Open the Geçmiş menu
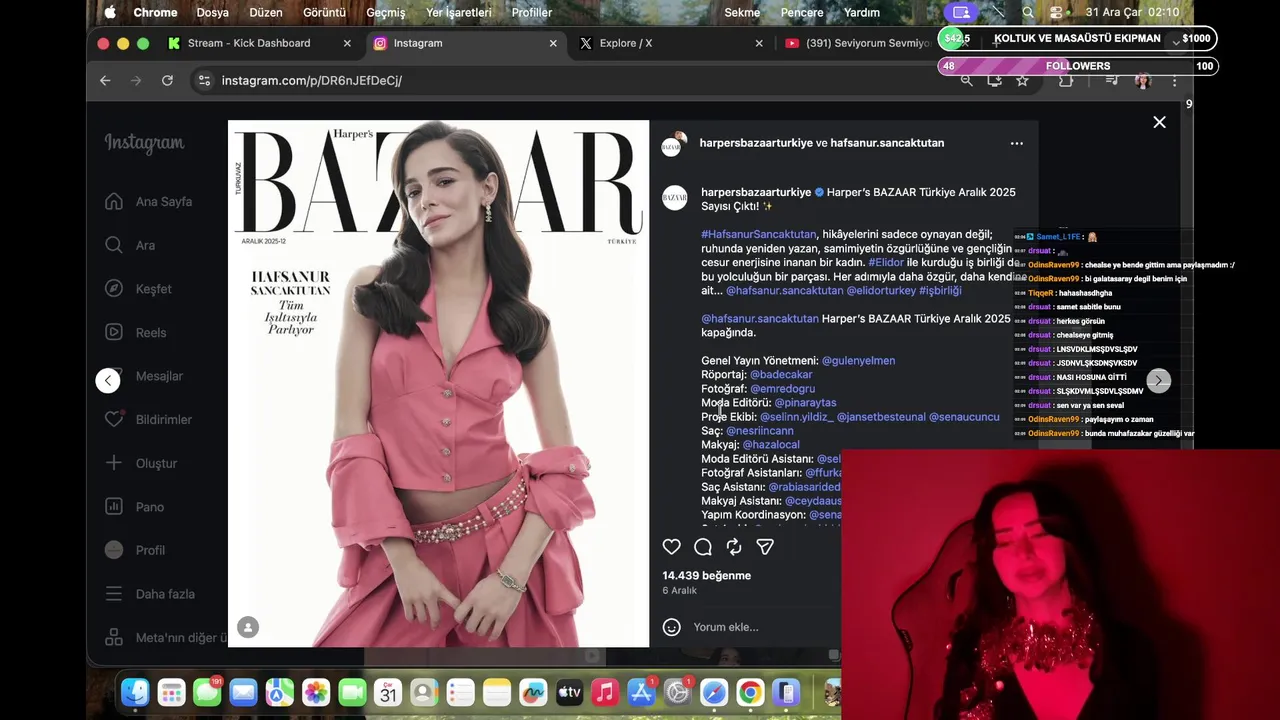The image size is (1280, 720). [386, 12]
